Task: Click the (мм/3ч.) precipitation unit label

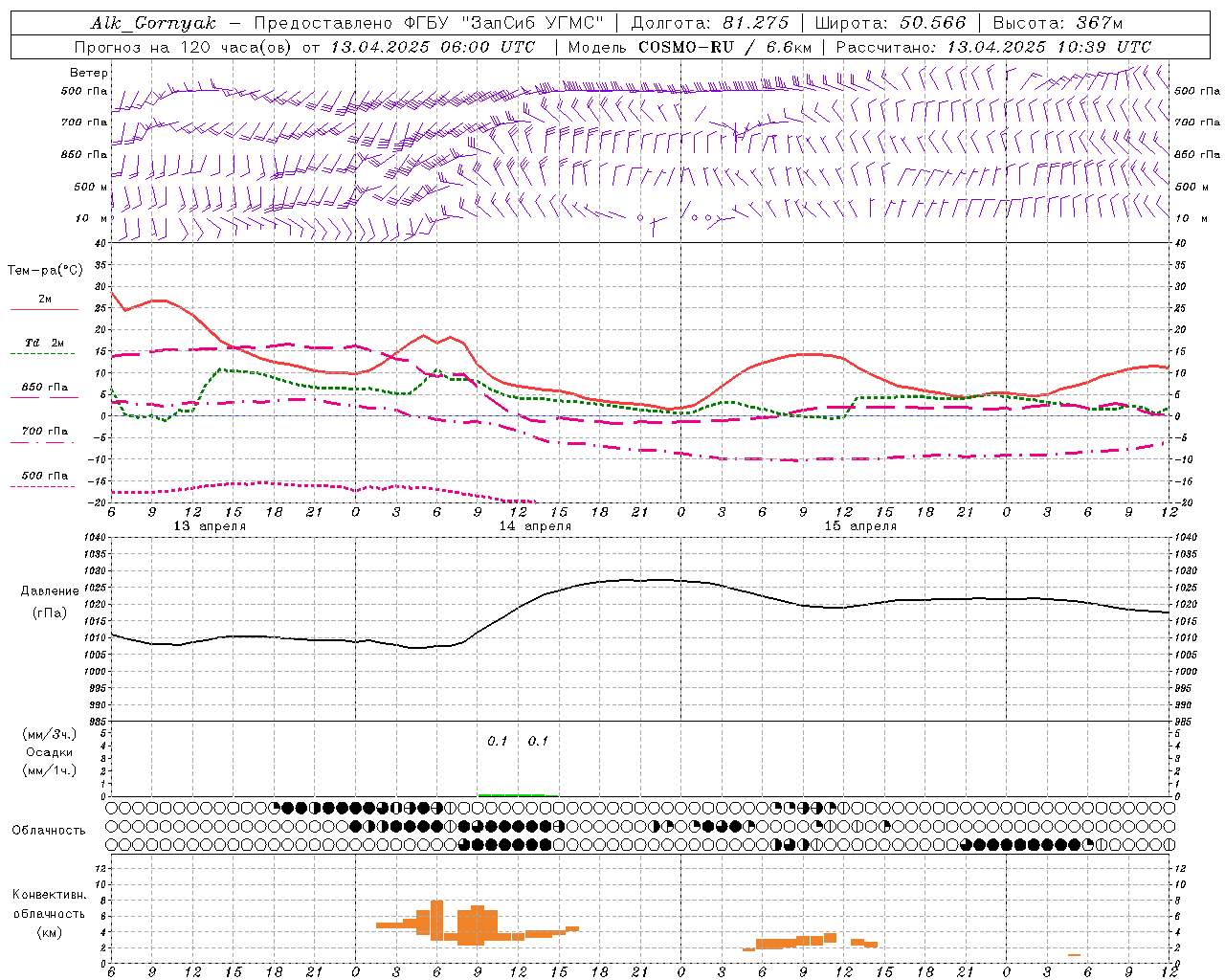Action: [50, 734]
